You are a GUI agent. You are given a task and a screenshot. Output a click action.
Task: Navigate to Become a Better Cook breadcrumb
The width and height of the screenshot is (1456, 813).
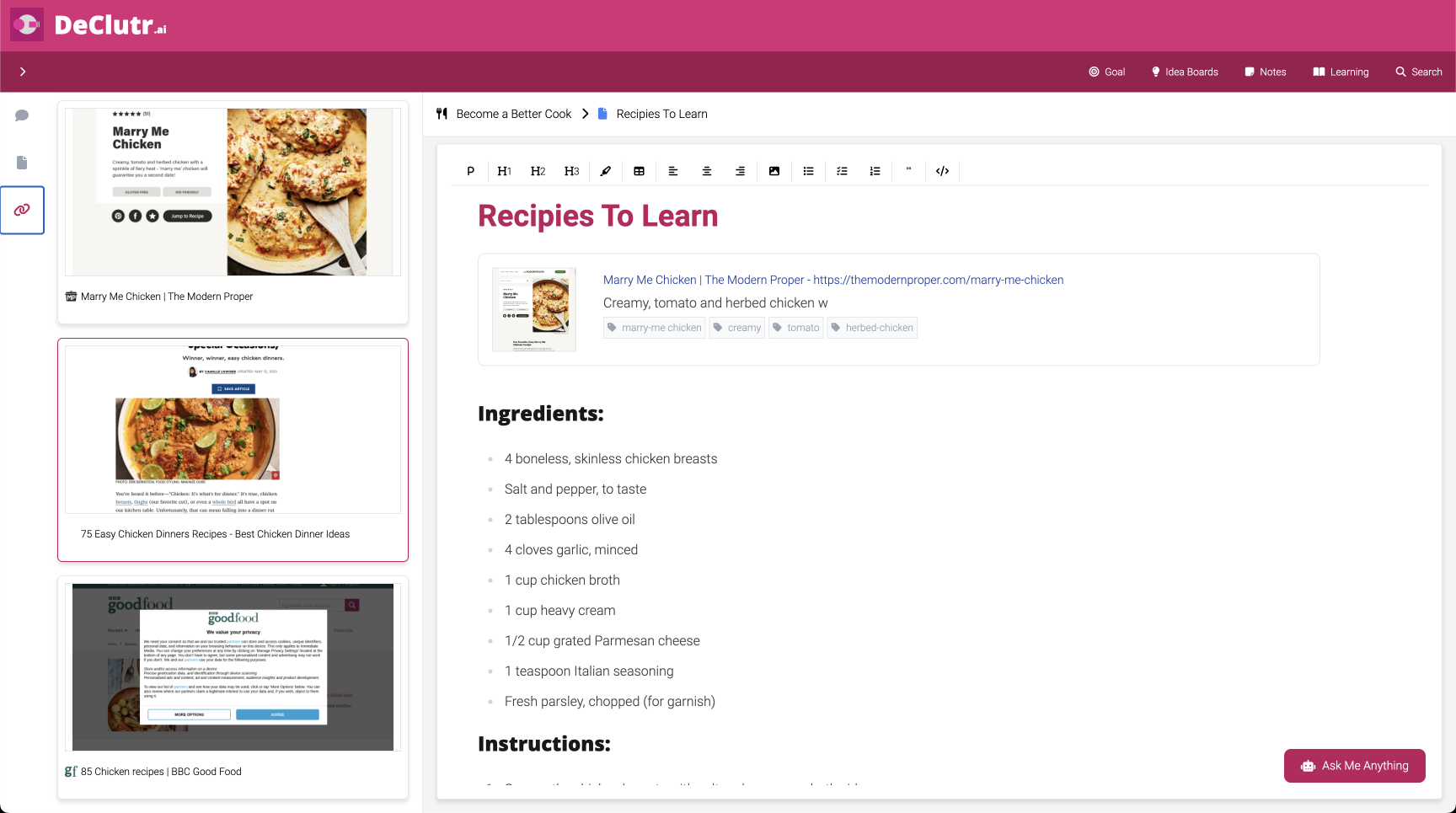tap(514, 114)
